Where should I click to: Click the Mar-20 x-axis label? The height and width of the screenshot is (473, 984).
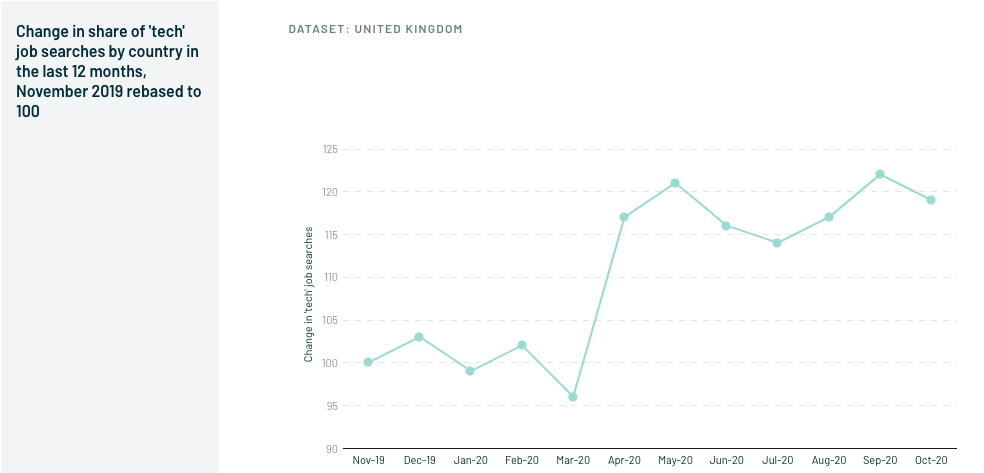(x=573, y=460)
